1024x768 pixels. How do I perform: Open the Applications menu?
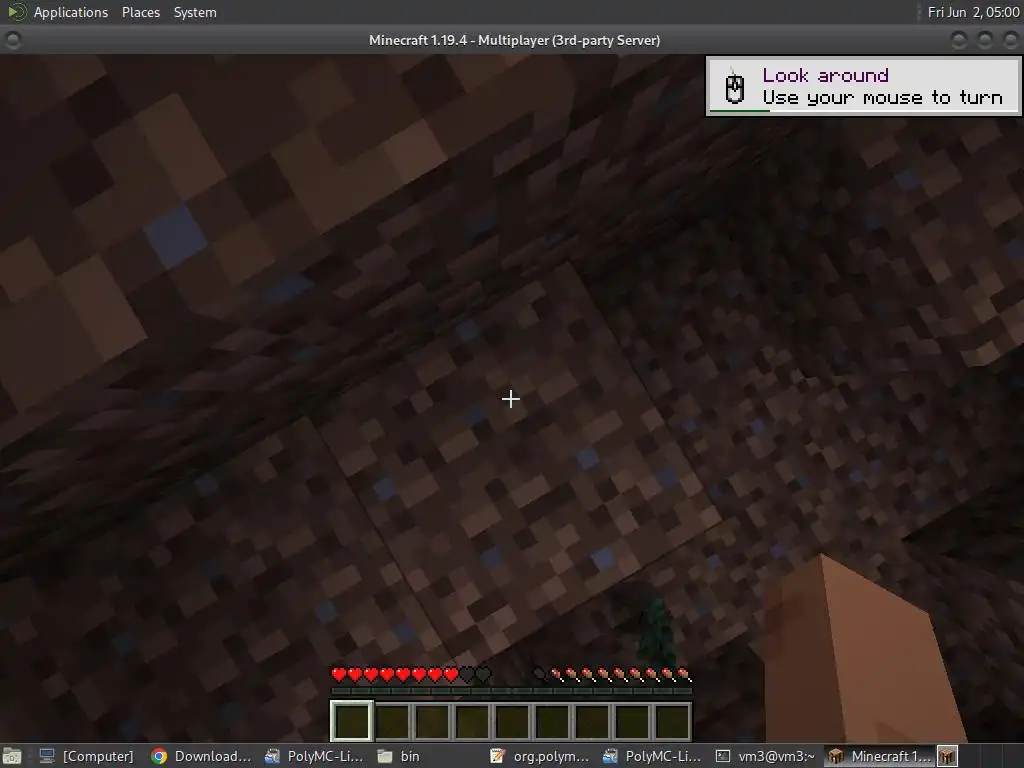point(71,12)
